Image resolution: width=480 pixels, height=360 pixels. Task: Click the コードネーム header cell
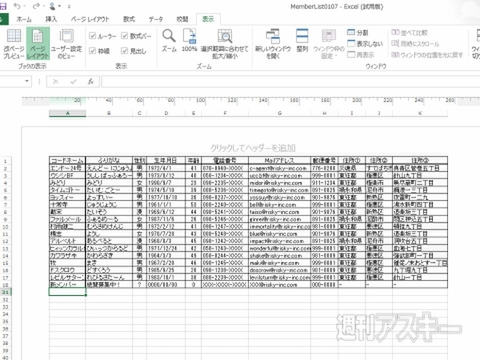[x=67, y=160]
